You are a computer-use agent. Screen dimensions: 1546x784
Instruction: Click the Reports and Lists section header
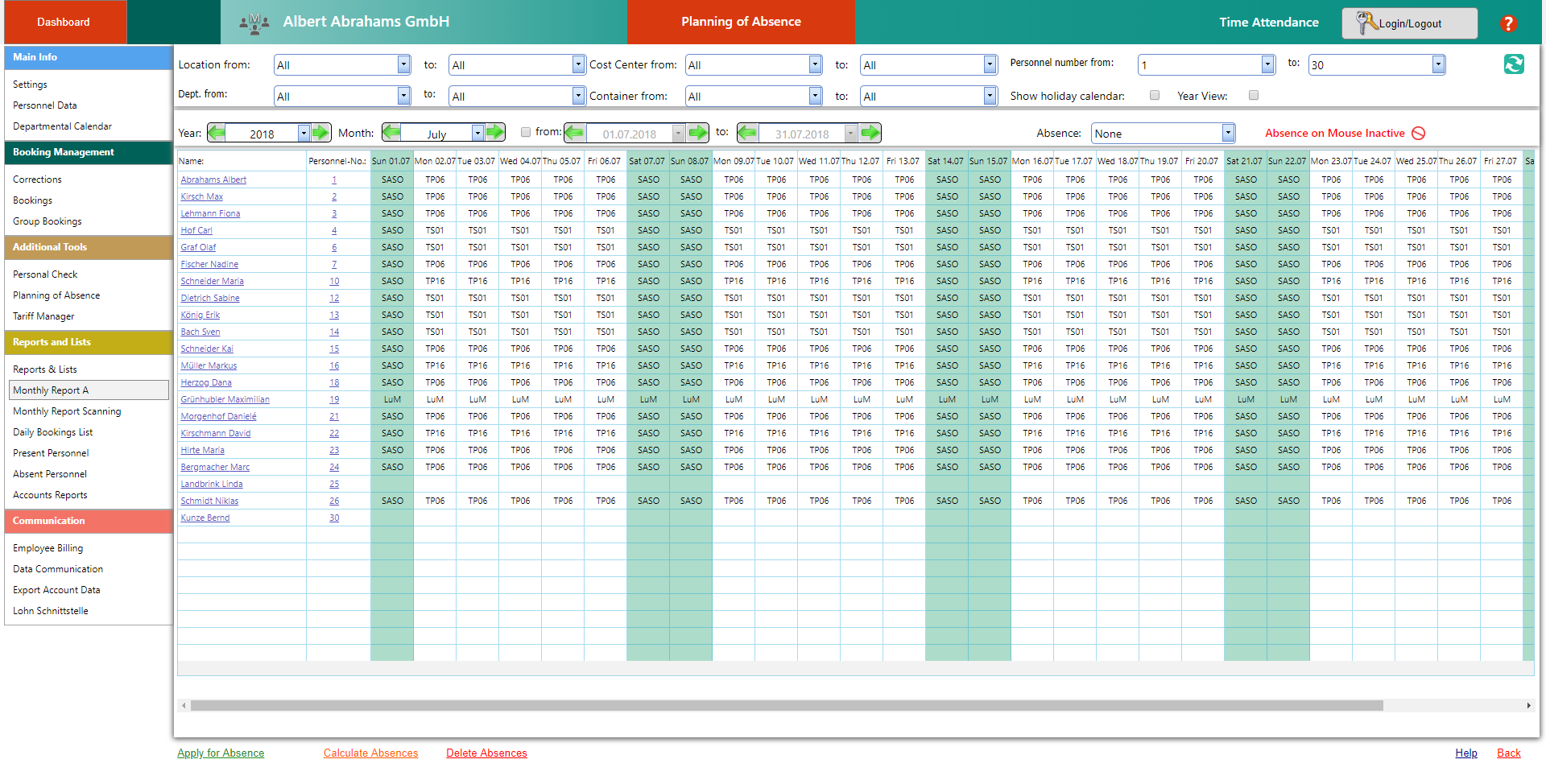tap(89, 342)
